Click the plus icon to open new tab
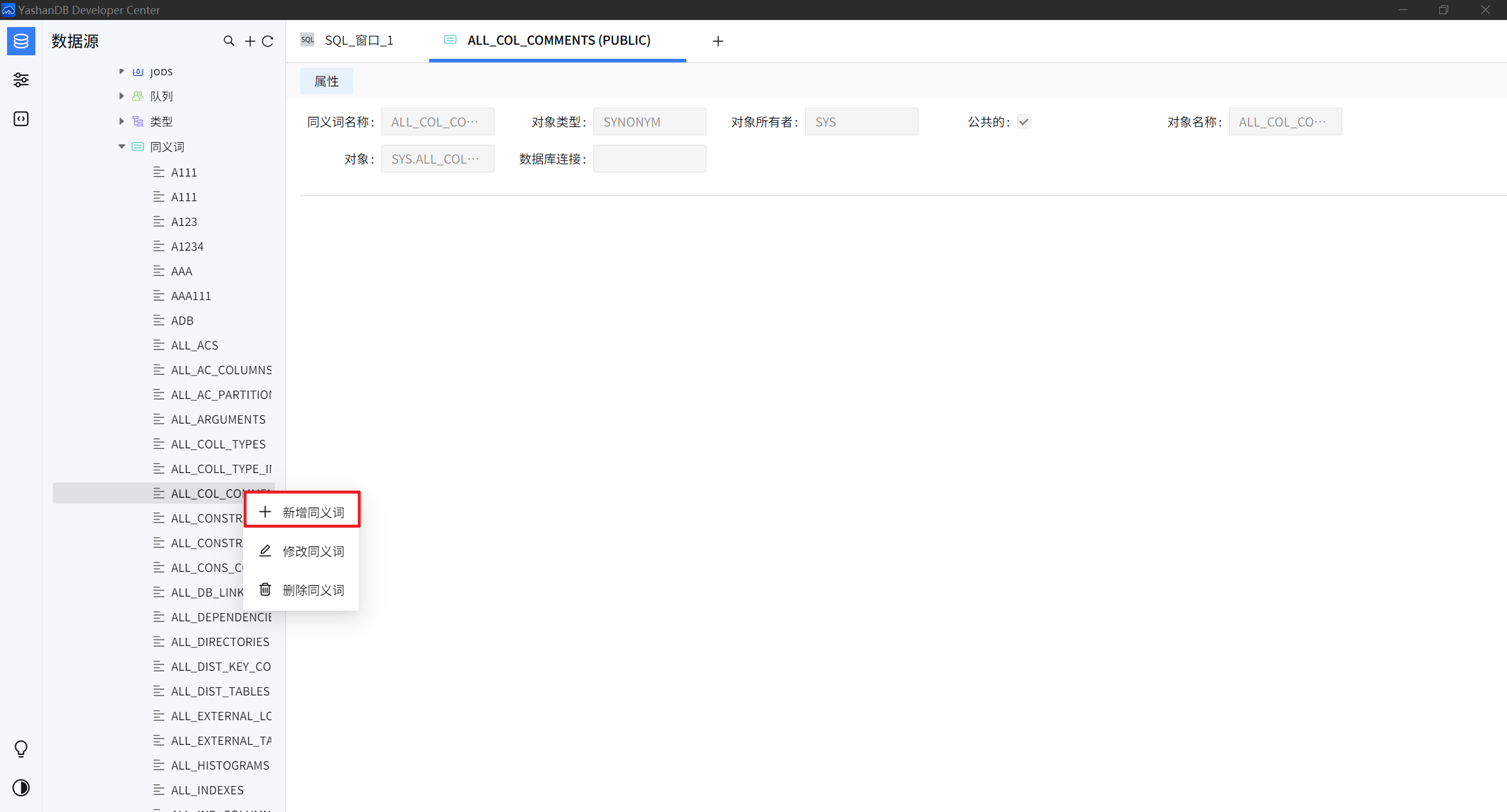The height and width of the screenshot is (812, 1507). coord(718,41)
